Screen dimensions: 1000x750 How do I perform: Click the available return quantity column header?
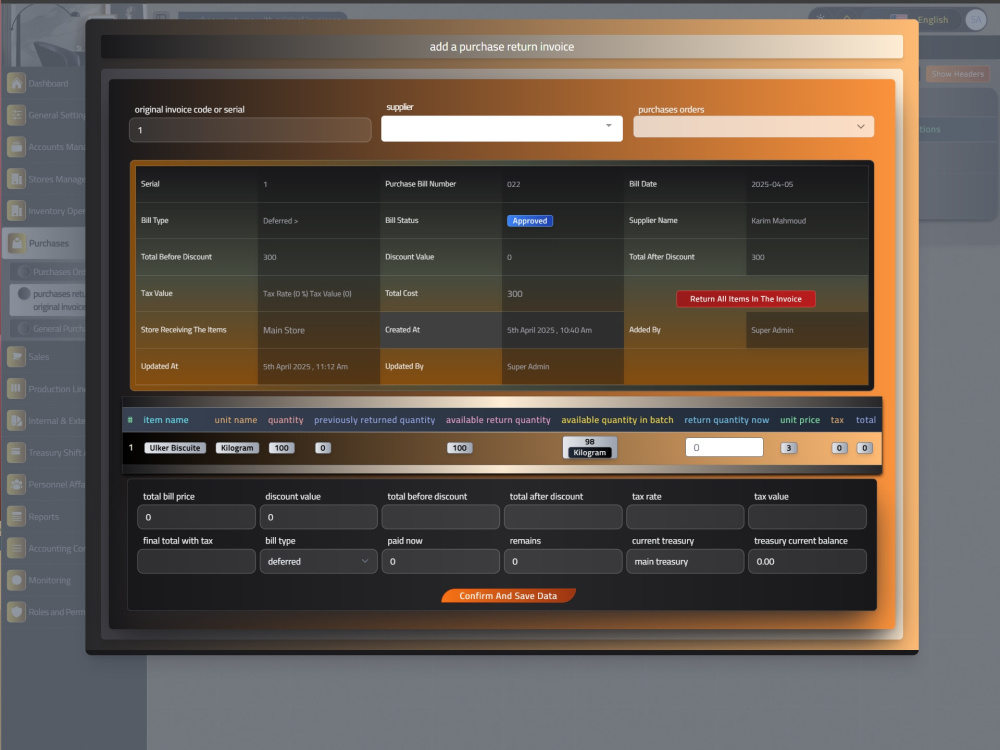pos(498,420)
